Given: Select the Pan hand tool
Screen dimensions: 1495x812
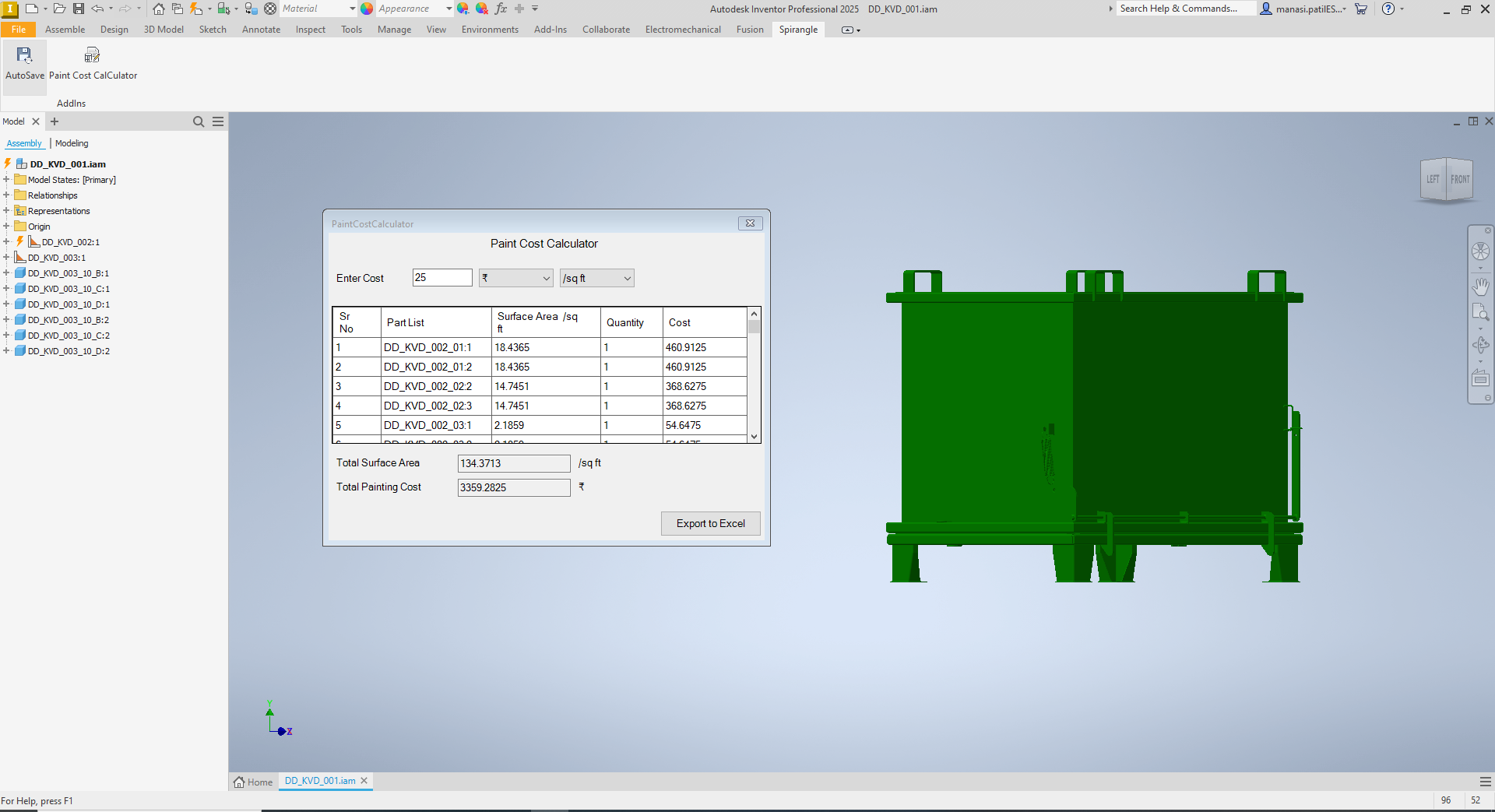Looking at the screenshot, I should click(1480, 286).
